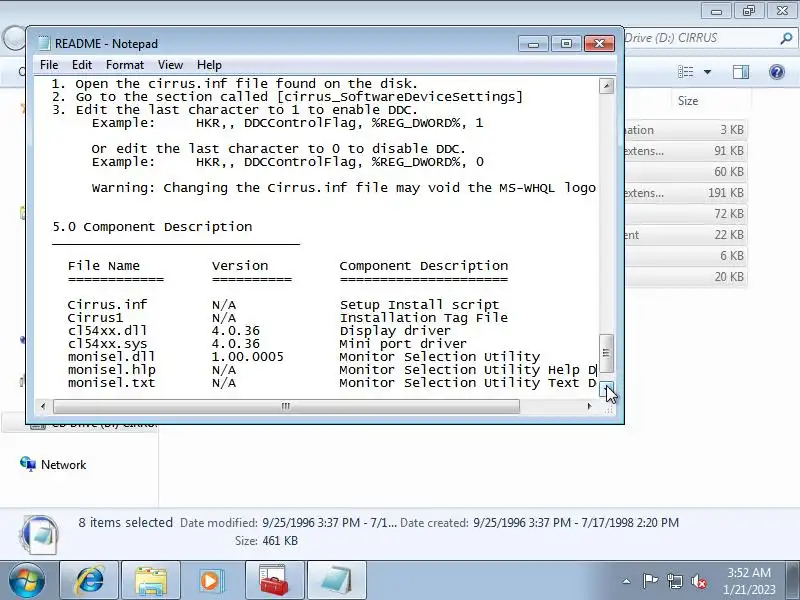Click the horizontal scrollbar thumb in Notepad
800x600 pixels.
[286, 407]
